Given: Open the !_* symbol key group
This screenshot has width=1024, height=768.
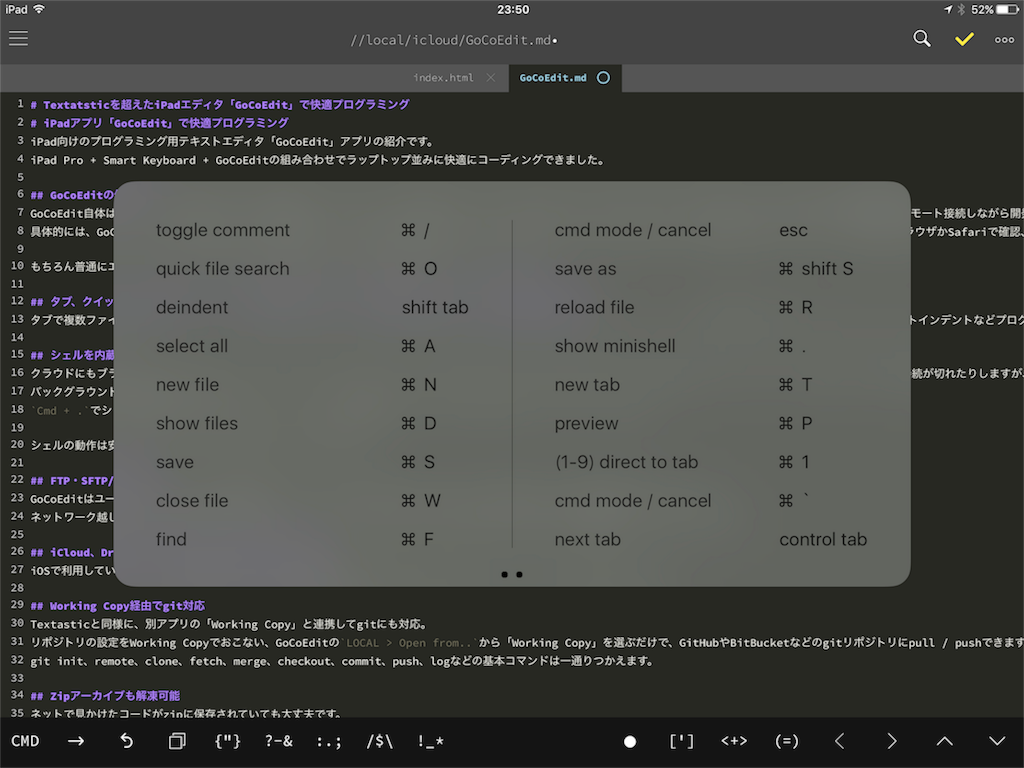Looking at the screenshot, I should pos(430,741).
